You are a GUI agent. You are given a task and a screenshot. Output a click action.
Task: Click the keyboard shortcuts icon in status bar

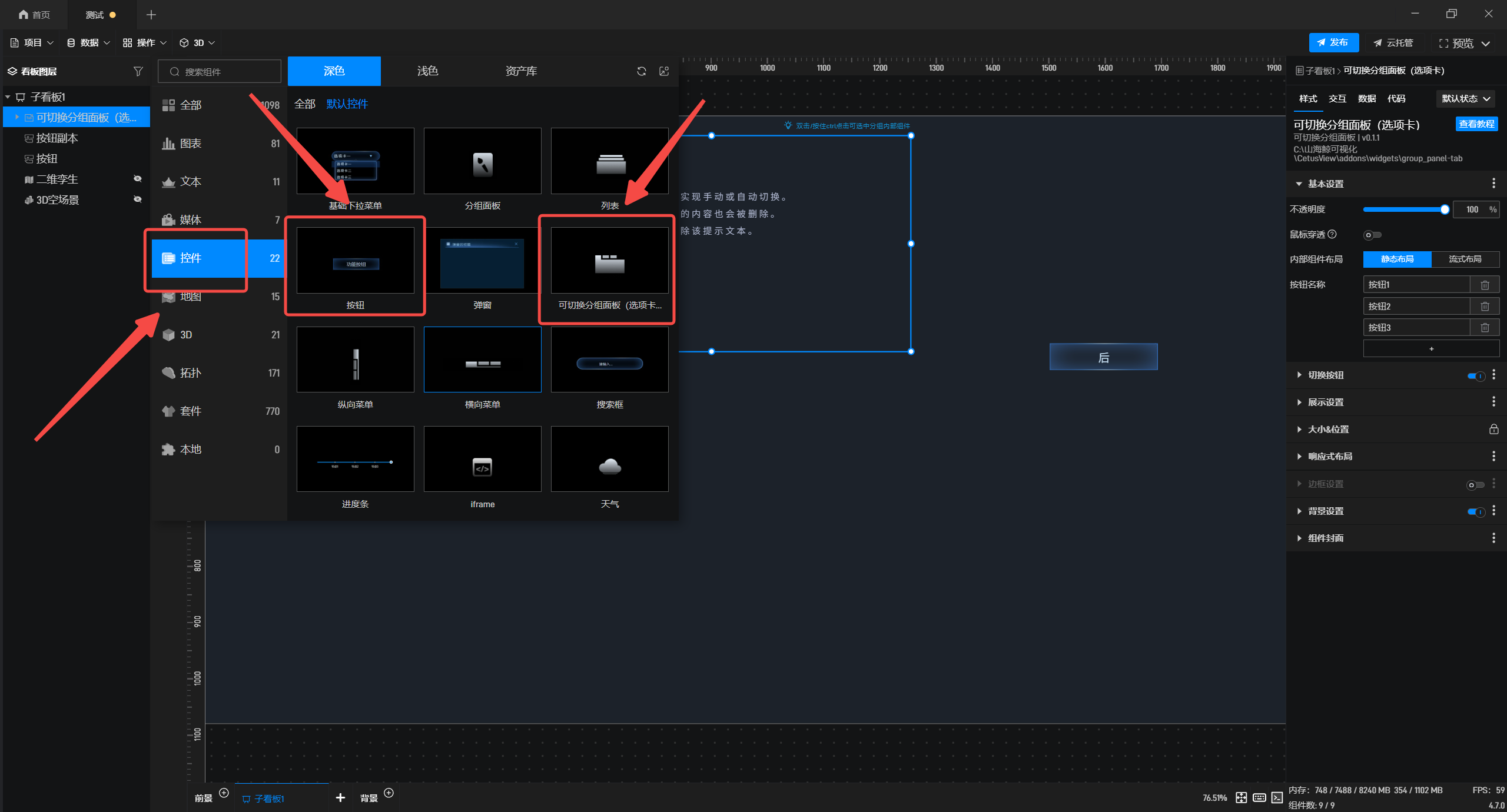pos(1259,797)
